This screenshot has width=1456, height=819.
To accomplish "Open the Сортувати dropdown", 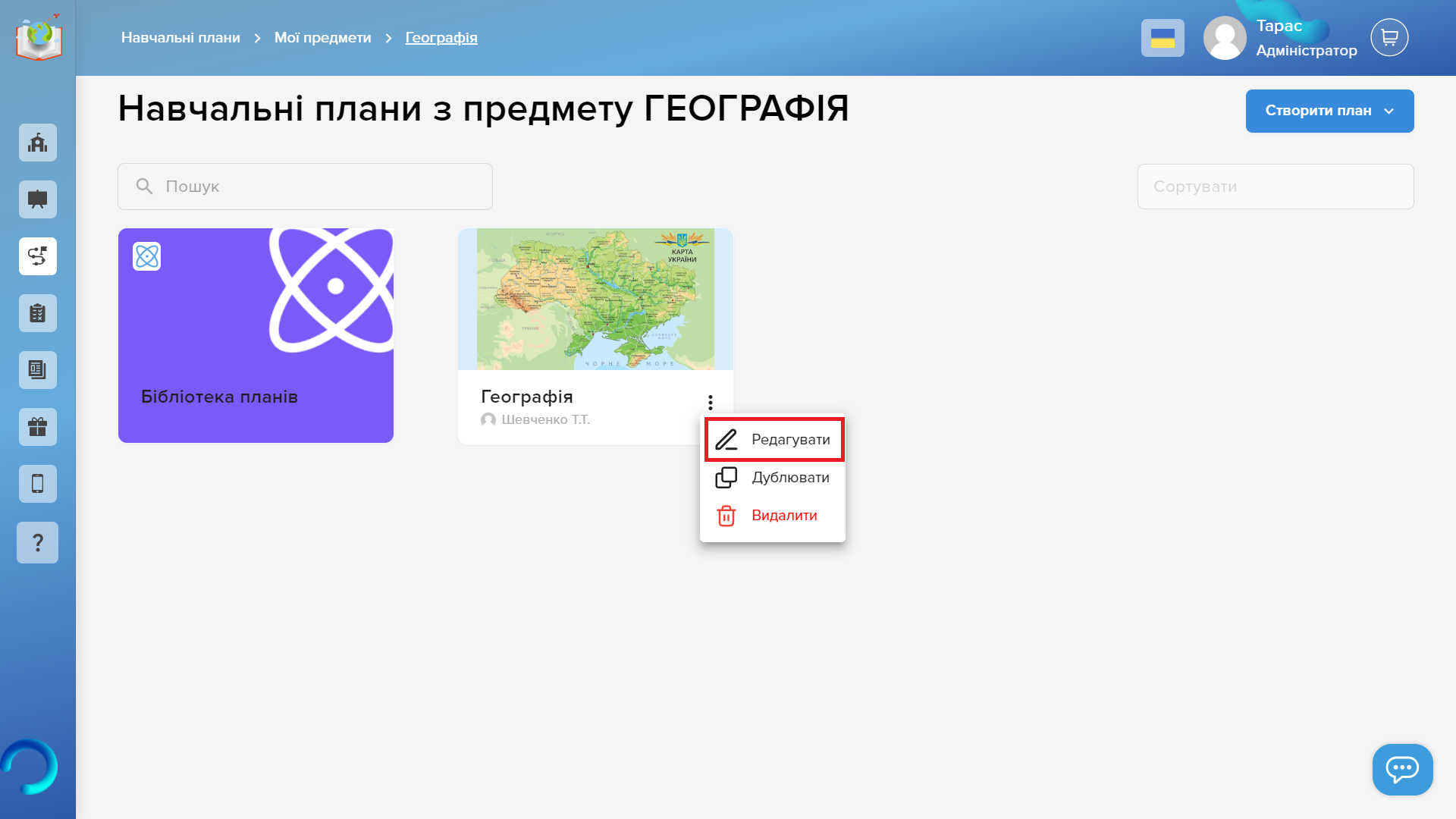I will pos(1276,187).
